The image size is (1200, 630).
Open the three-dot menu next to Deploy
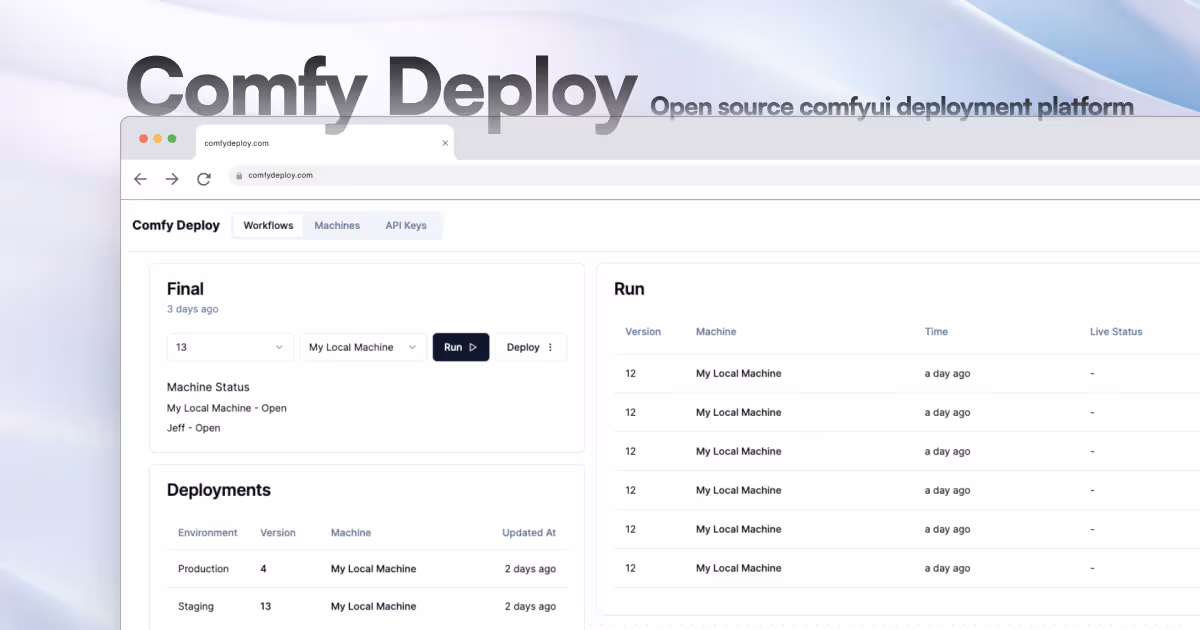(548, 347)
